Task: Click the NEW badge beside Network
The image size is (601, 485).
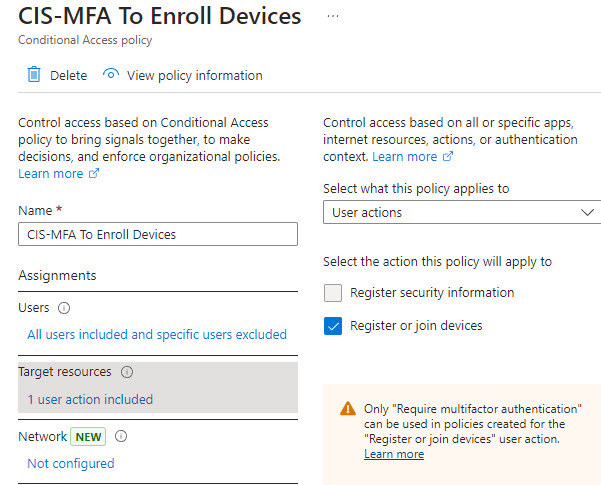Action: tap(88, 437)
